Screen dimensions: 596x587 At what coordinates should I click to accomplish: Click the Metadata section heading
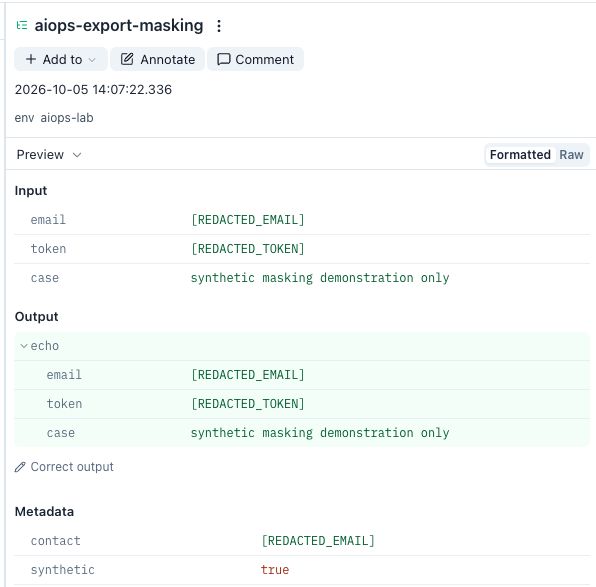44,512
